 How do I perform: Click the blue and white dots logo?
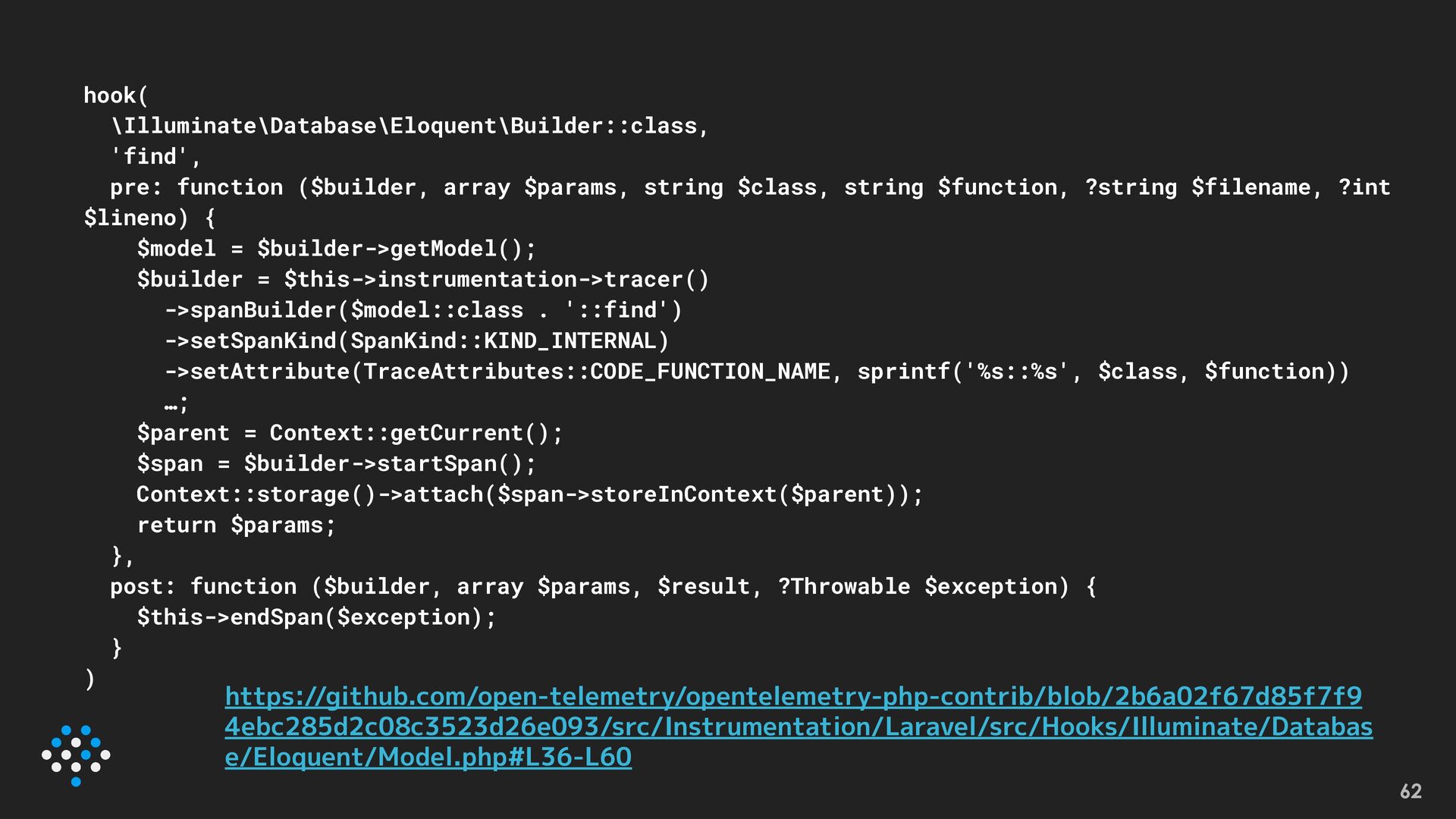(x=76, y=755)
